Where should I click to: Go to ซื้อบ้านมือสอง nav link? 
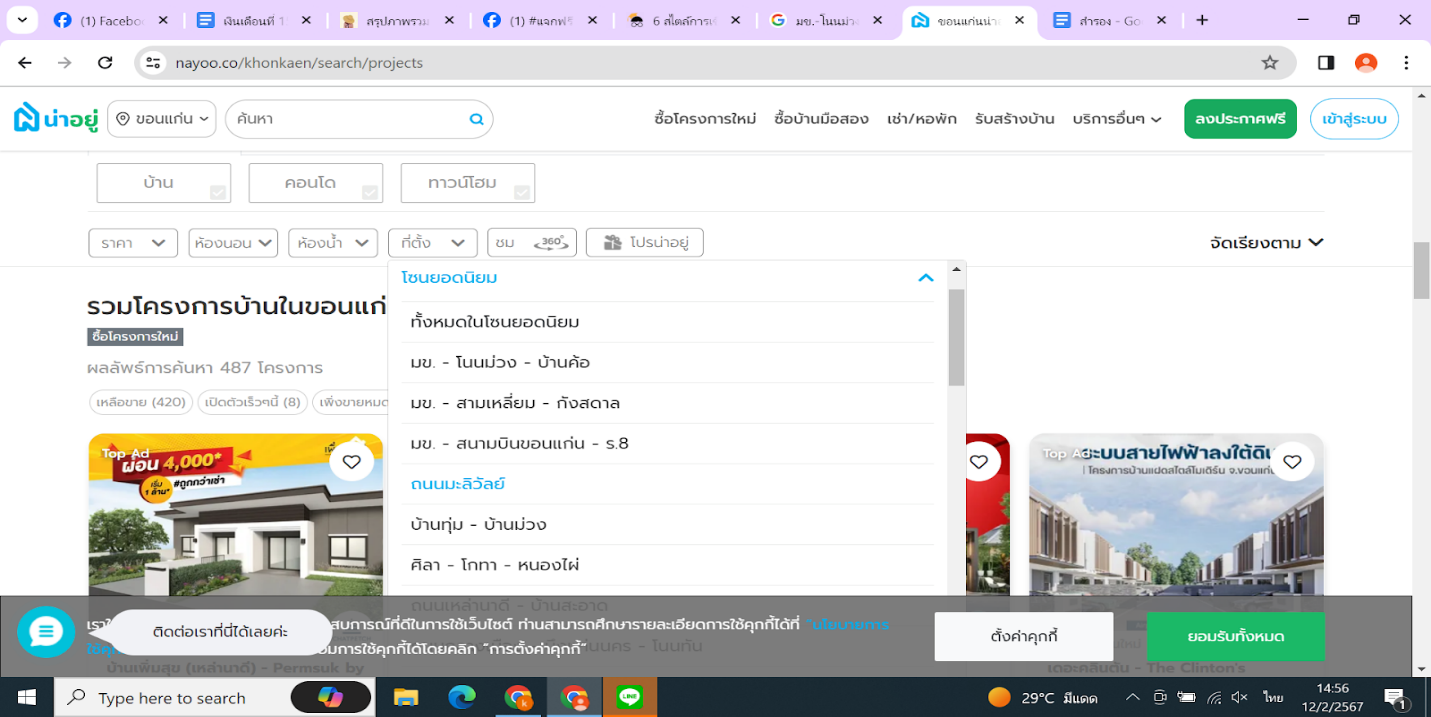tap(821, 119)
